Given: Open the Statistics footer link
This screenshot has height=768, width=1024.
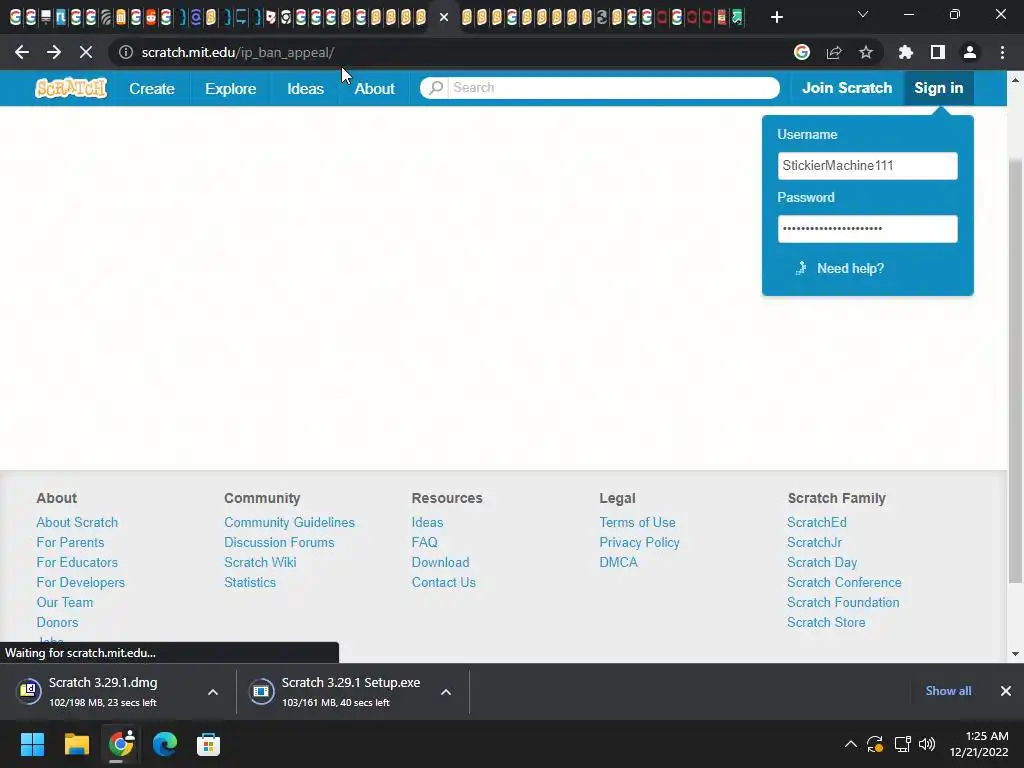Looking at the screenshot, I should (x=249, y=583).
